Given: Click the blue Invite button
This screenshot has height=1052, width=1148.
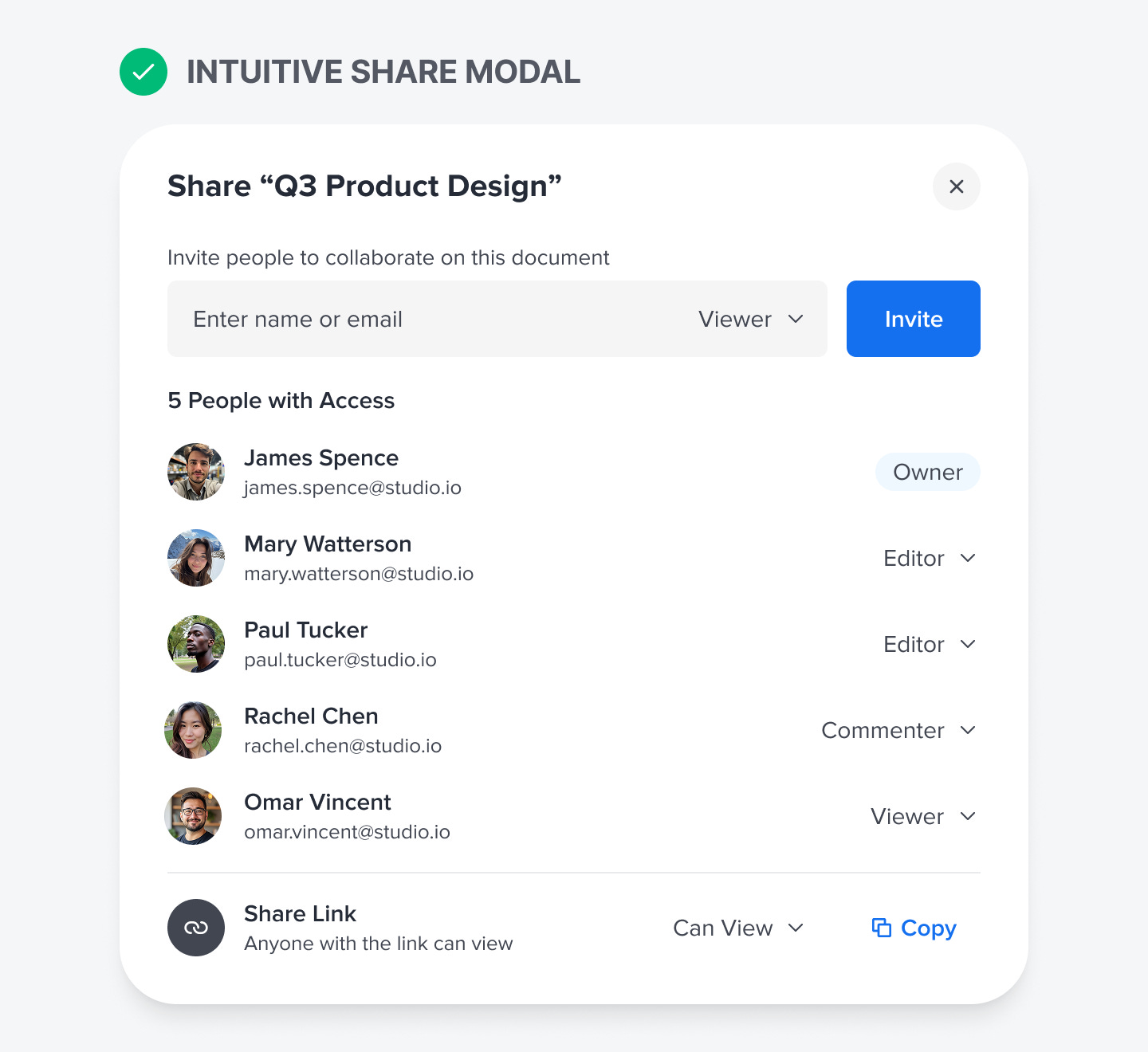Looking at the screenshot, I should (x=914, y=319).
